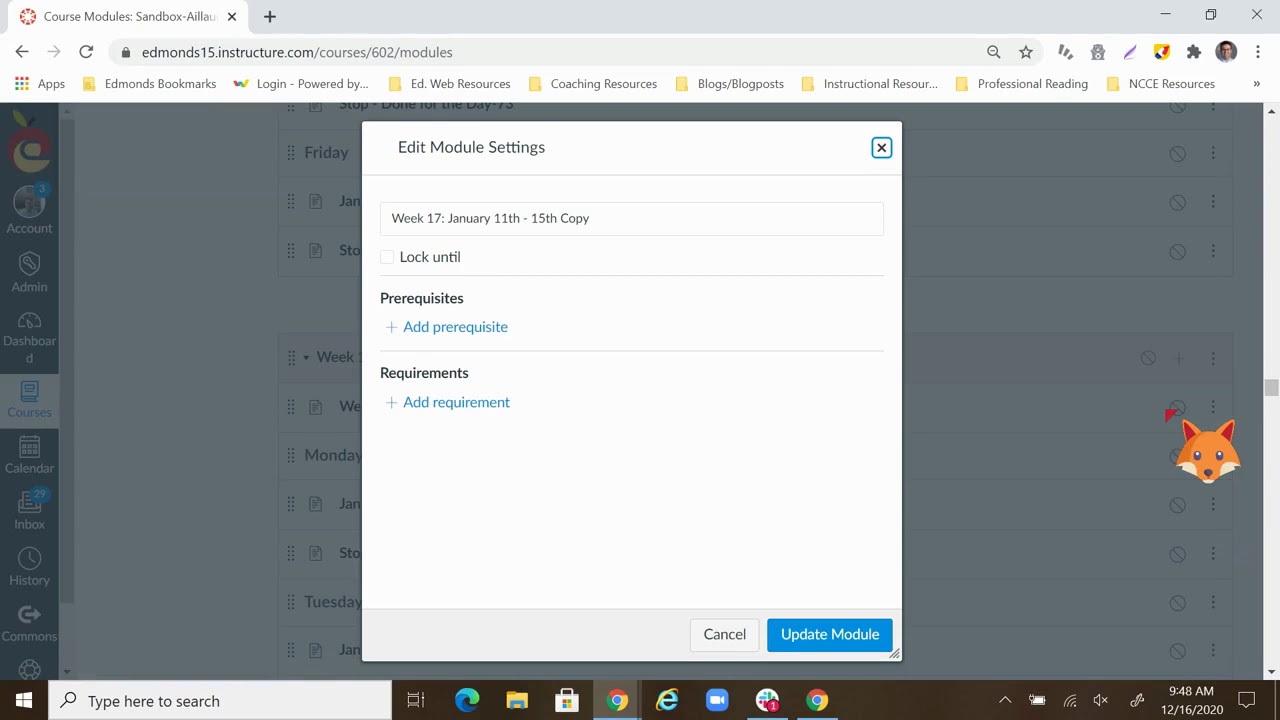This screenshot has width=1280, height=720.
Task: Open the Admin sidebar item
Action: click(x=29, y=271)
